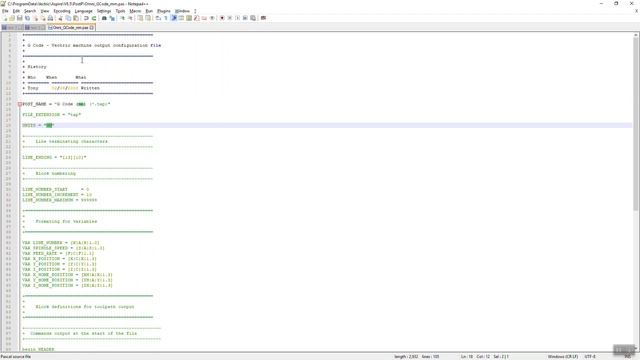Screen dimensions: 640x360
Task: Click the vertical scrollbar thumb
Action: [636, 124]
